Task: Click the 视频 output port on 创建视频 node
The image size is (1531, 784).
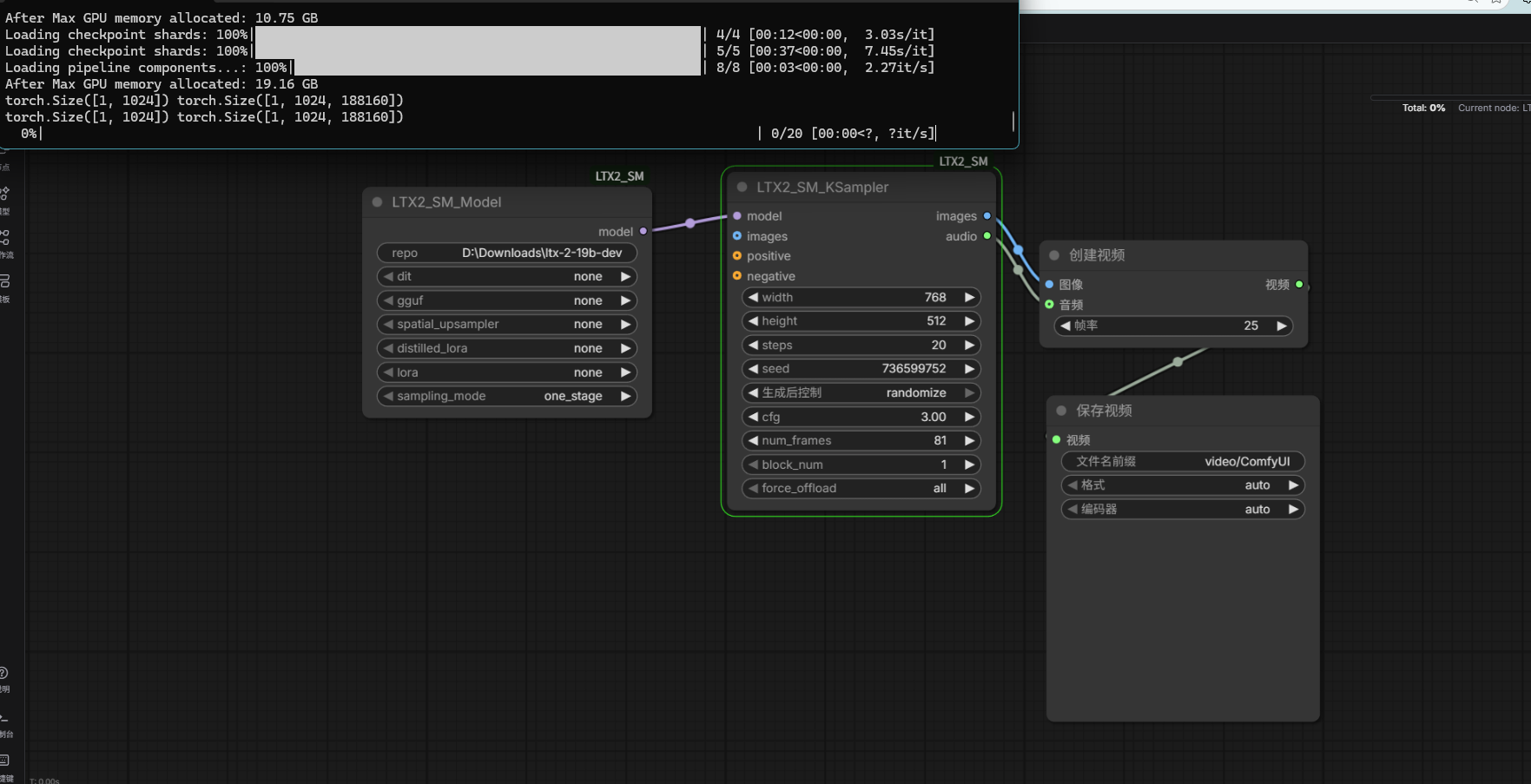Action: [x=1299, y=285]
